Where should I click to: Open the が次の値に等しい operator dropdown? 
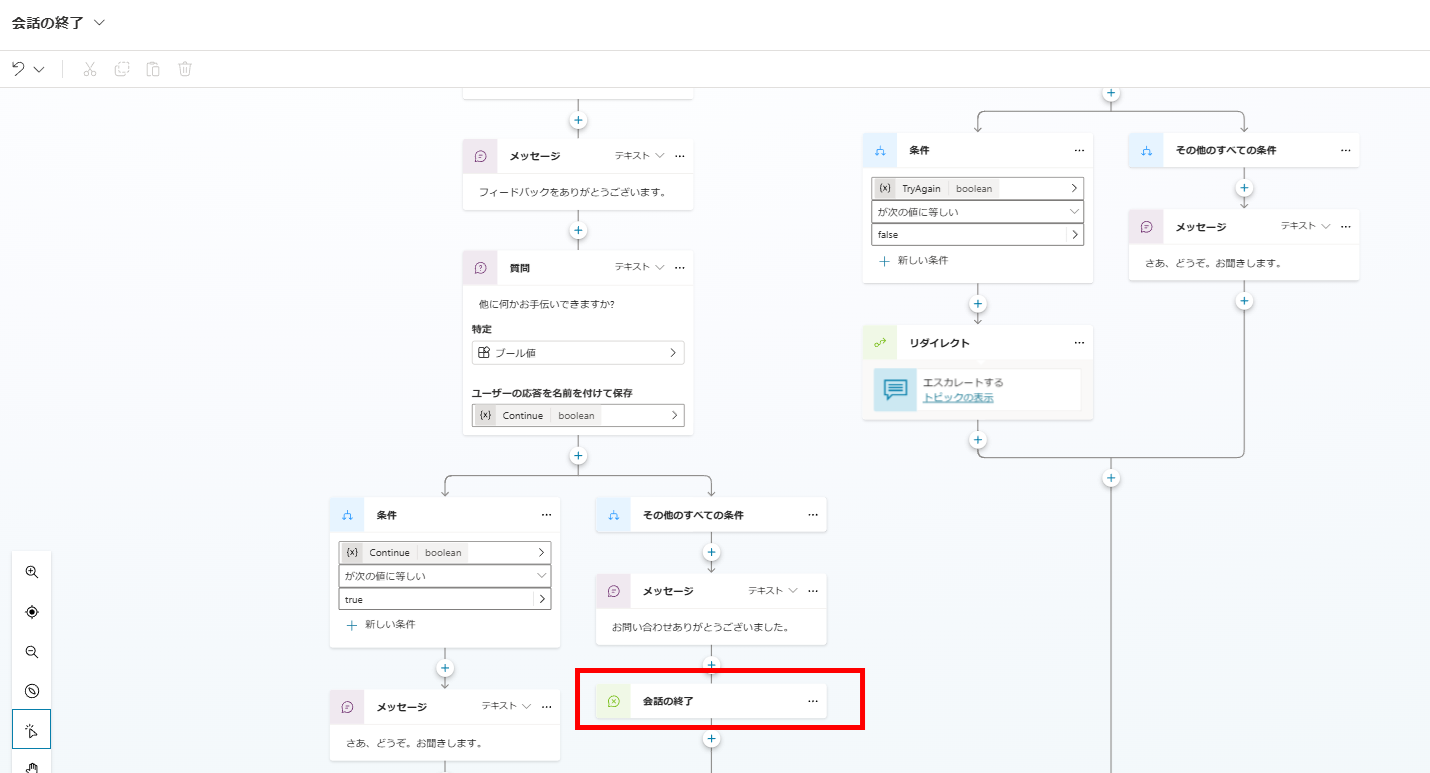point(977,211)
